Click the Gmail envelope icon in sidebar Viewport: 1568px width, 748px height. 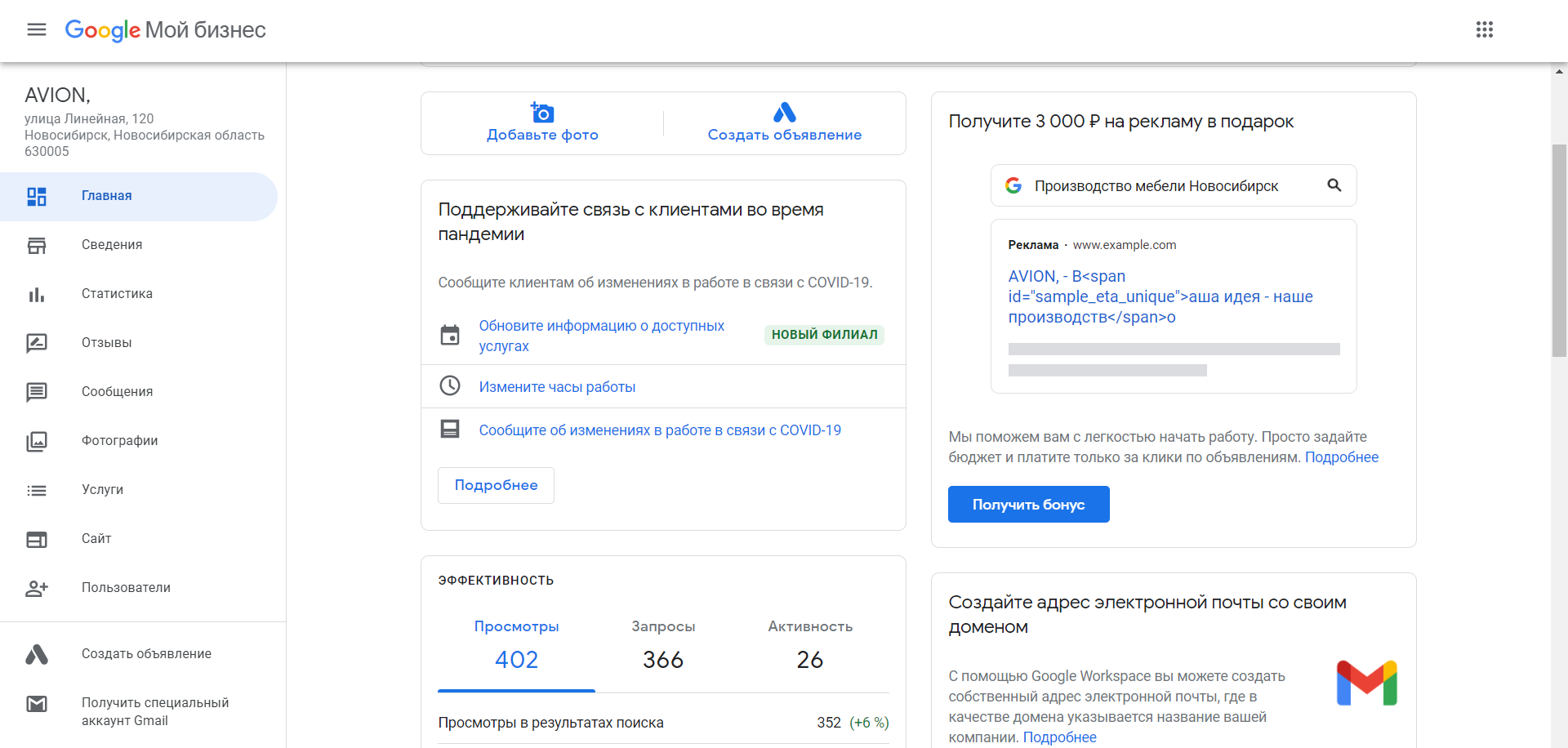pos(37,703)
